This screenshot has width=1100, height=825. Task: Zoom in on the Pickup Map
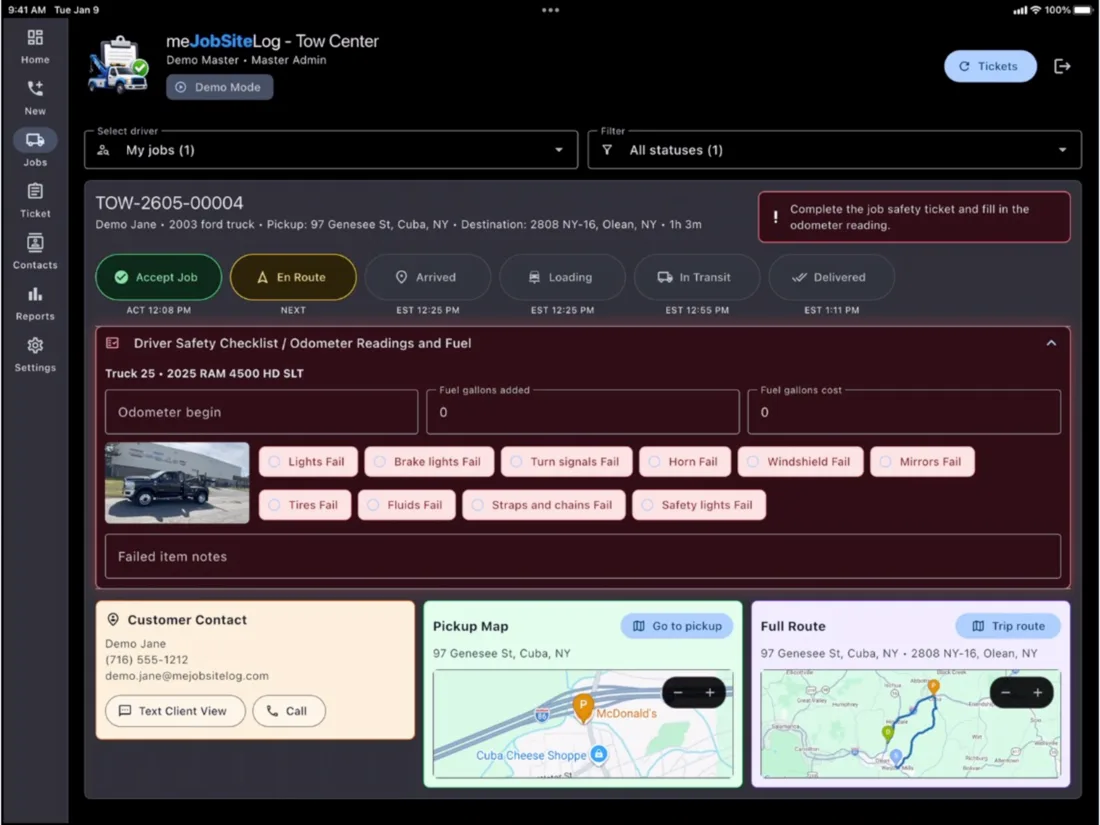(710, 692)
